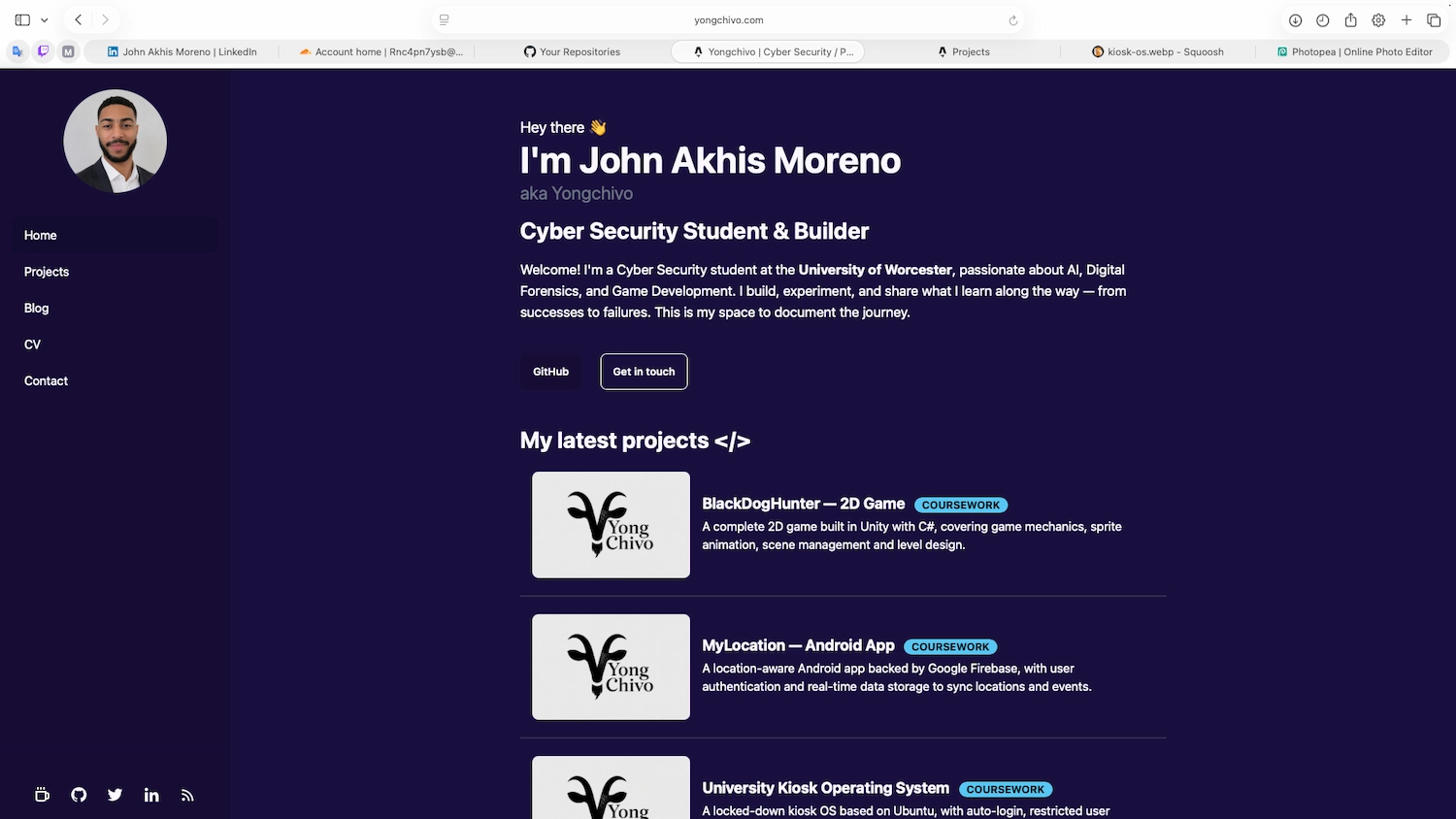Click 'Cyber Security Student & Builder' heading
Image resolution: width=1456 pixels, height=819 pixels.
click(x=694, y=231)
